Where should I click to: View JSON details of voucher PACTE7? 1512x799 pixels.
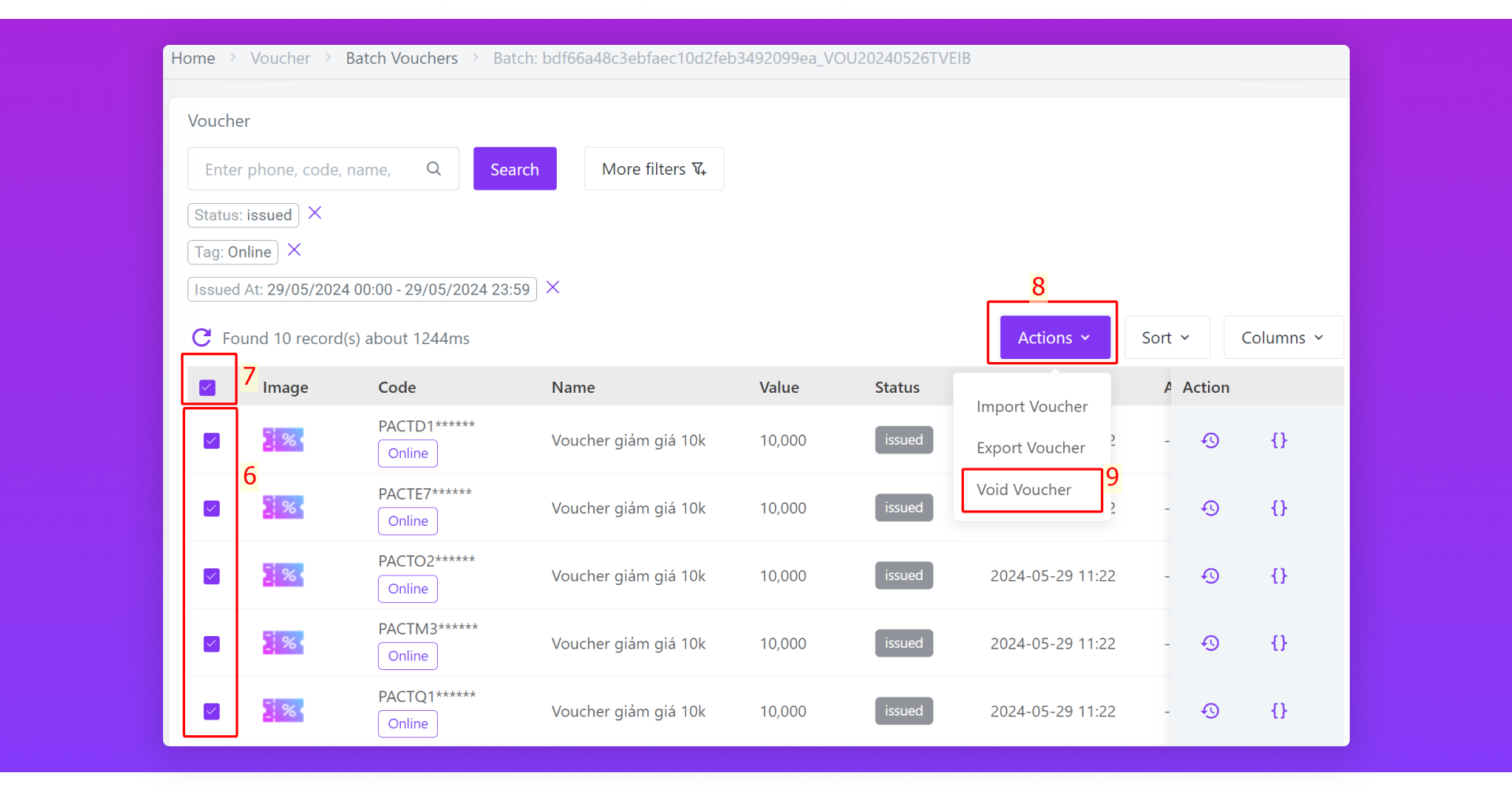click(1279, 508)
